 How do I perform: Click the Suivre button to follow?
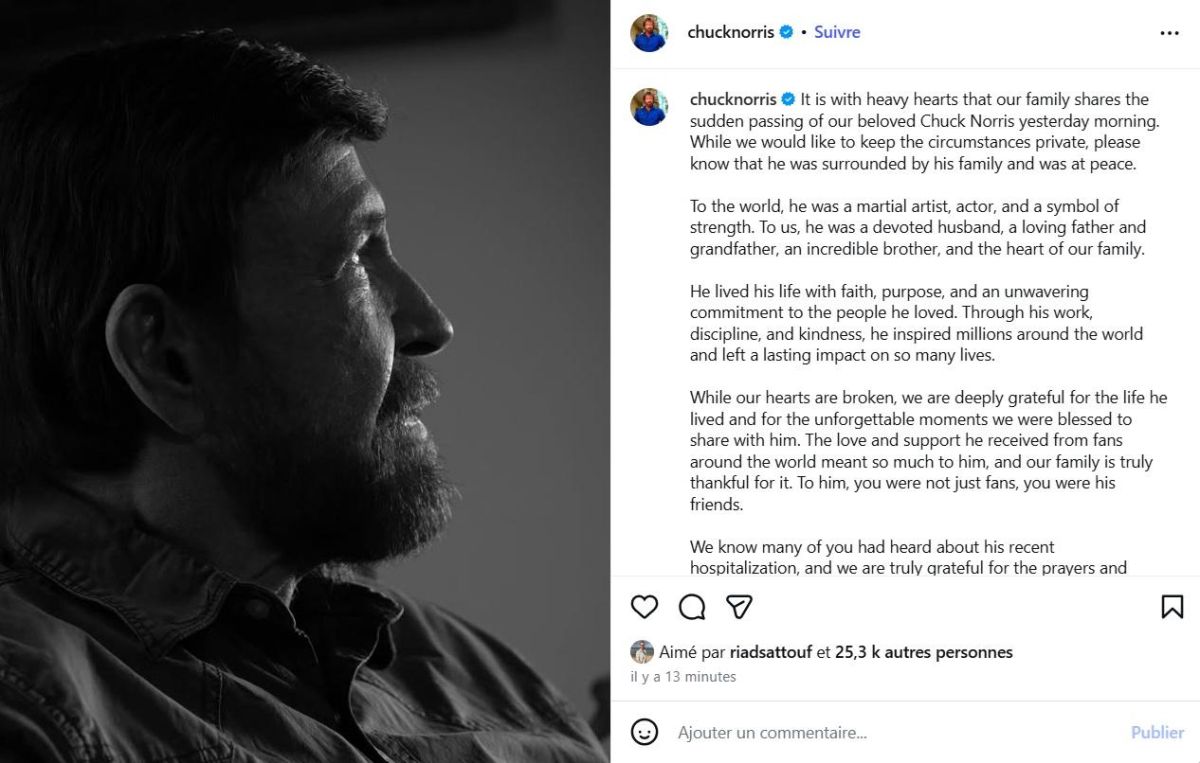coord(837,31)
